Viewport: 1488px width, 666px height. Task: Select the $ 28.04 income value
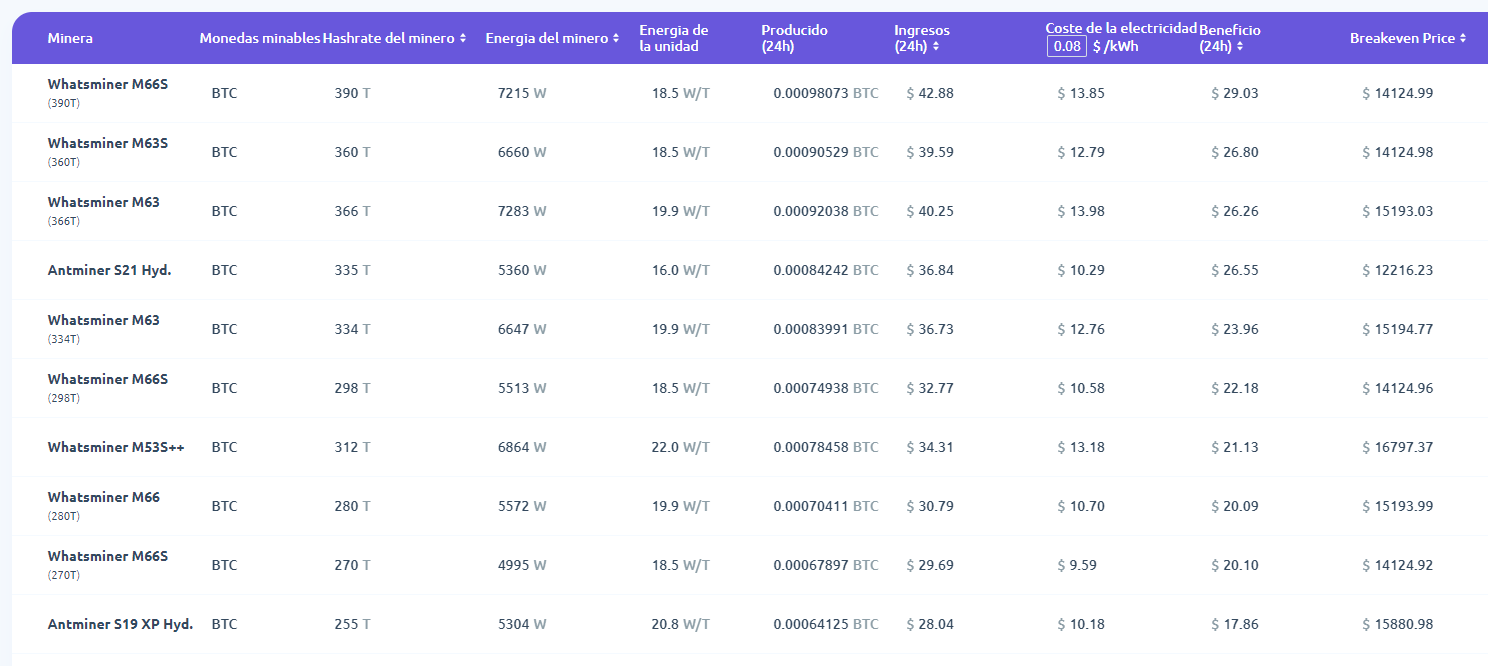[x=930, y=624]
